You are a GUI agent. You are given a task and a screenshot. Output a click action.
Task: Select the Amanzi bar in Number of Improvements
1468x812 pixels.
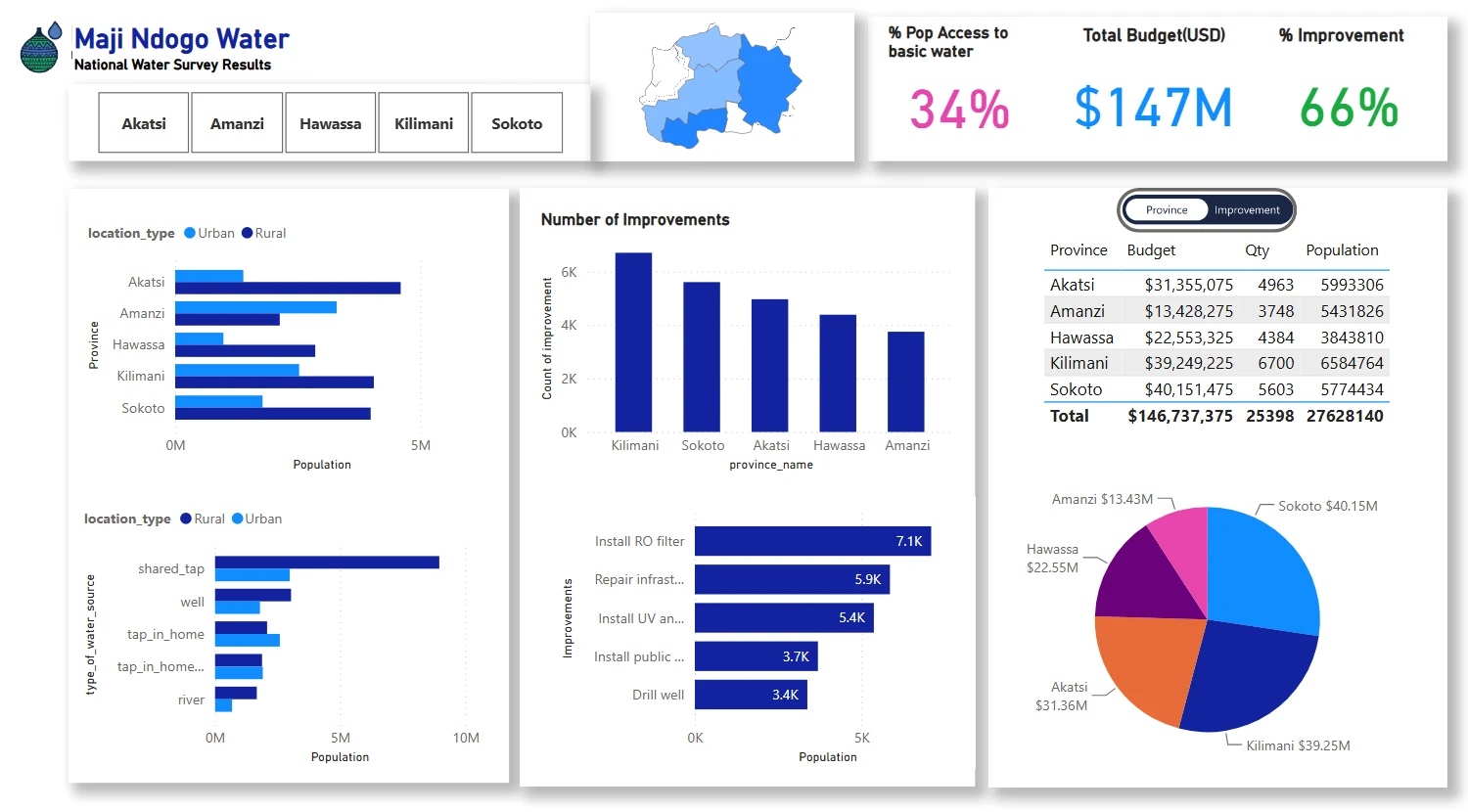pos(906,382)
